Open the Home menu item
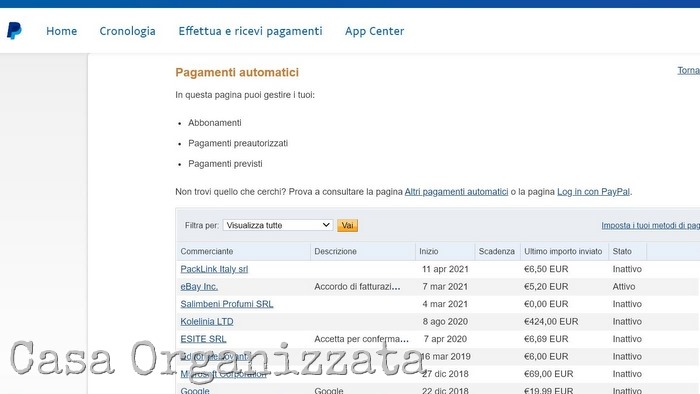700x394 pixels. (x=62, y=31)
